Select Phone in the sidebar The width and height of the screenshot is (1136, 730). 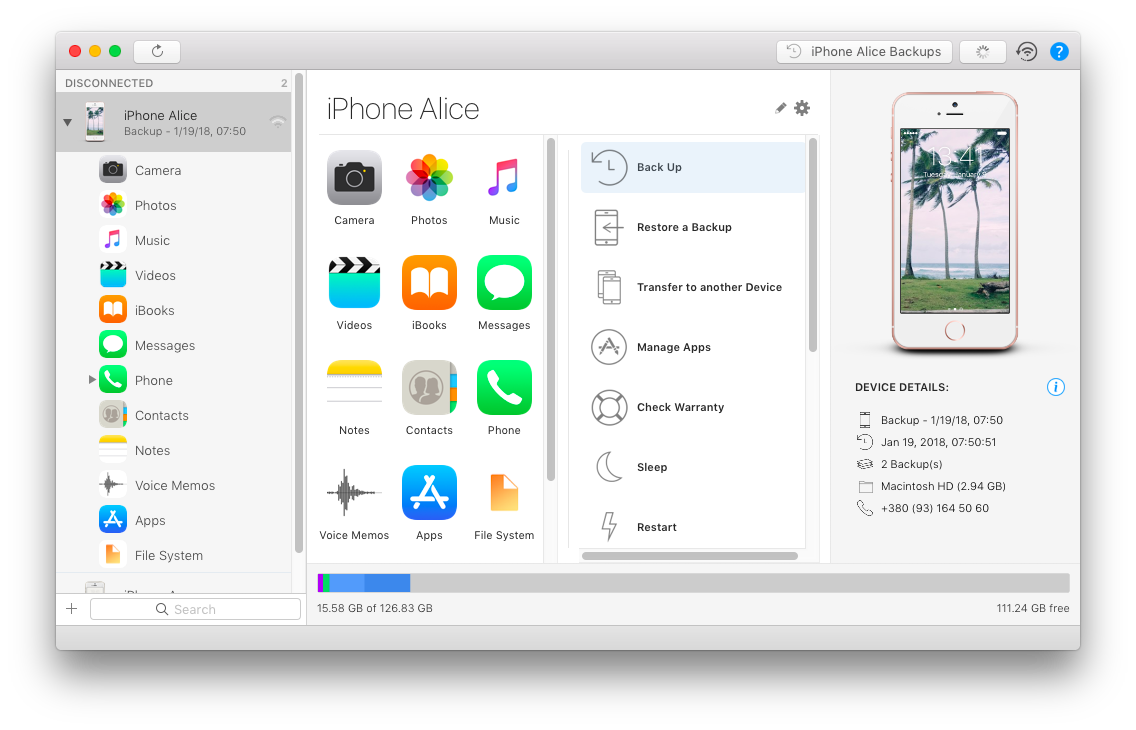(174, 380)
